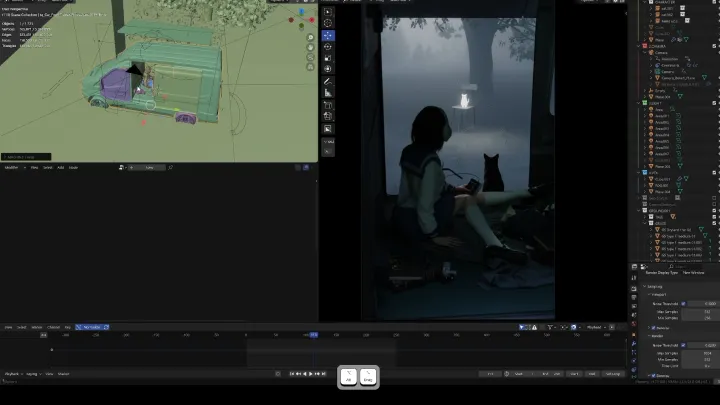
Task: Toggle the pin icon in node editor header
Action: tap(170, 168)
